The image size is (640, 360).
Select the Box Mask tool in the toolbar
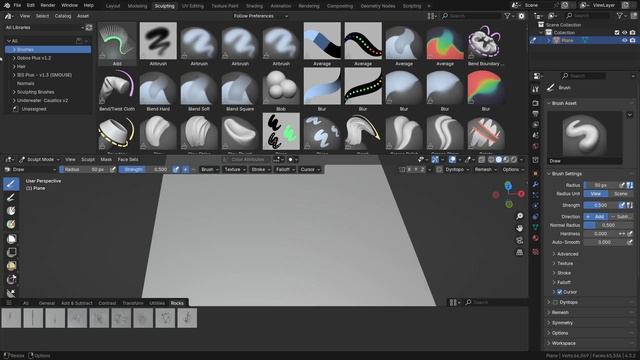tap(11, 239)
